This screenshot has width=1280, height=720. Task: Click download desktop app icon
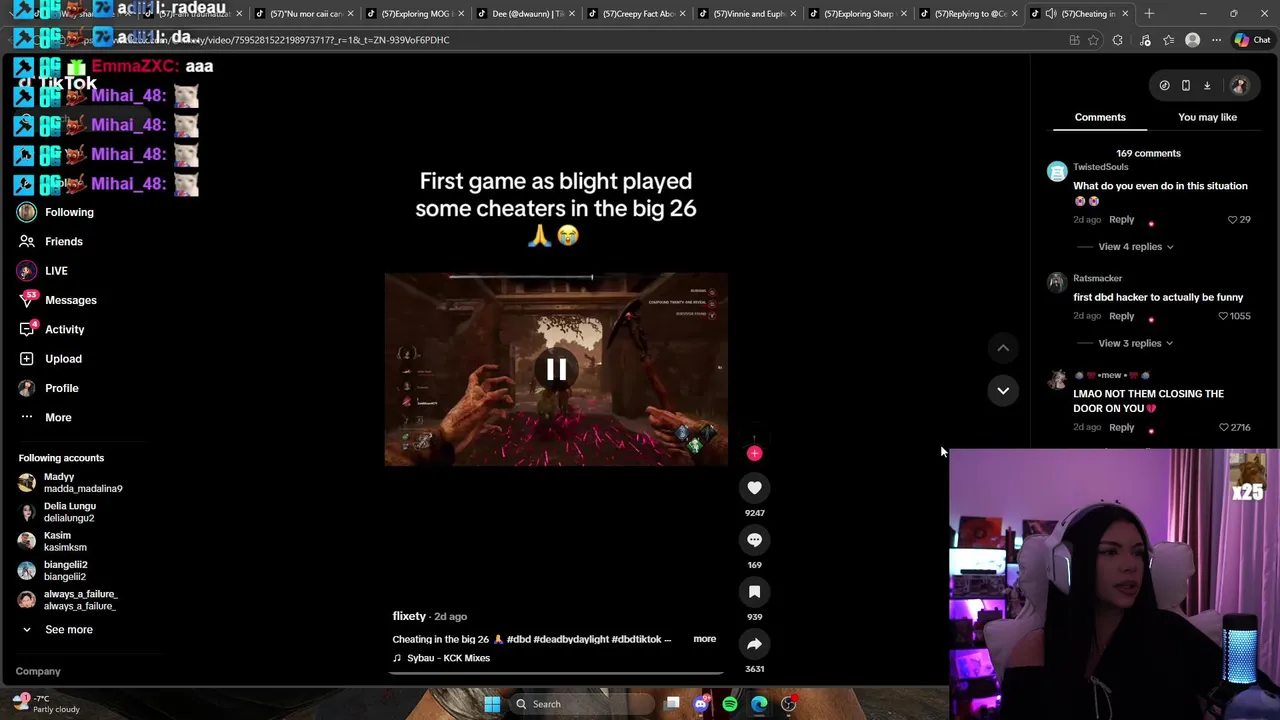click(1207, 86)
